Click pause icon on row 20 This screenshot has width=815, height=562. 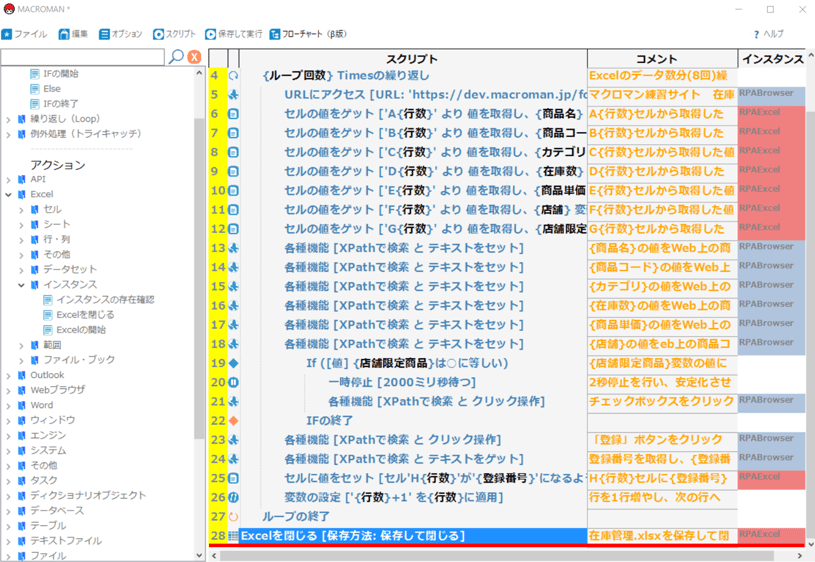pos(233,383)
